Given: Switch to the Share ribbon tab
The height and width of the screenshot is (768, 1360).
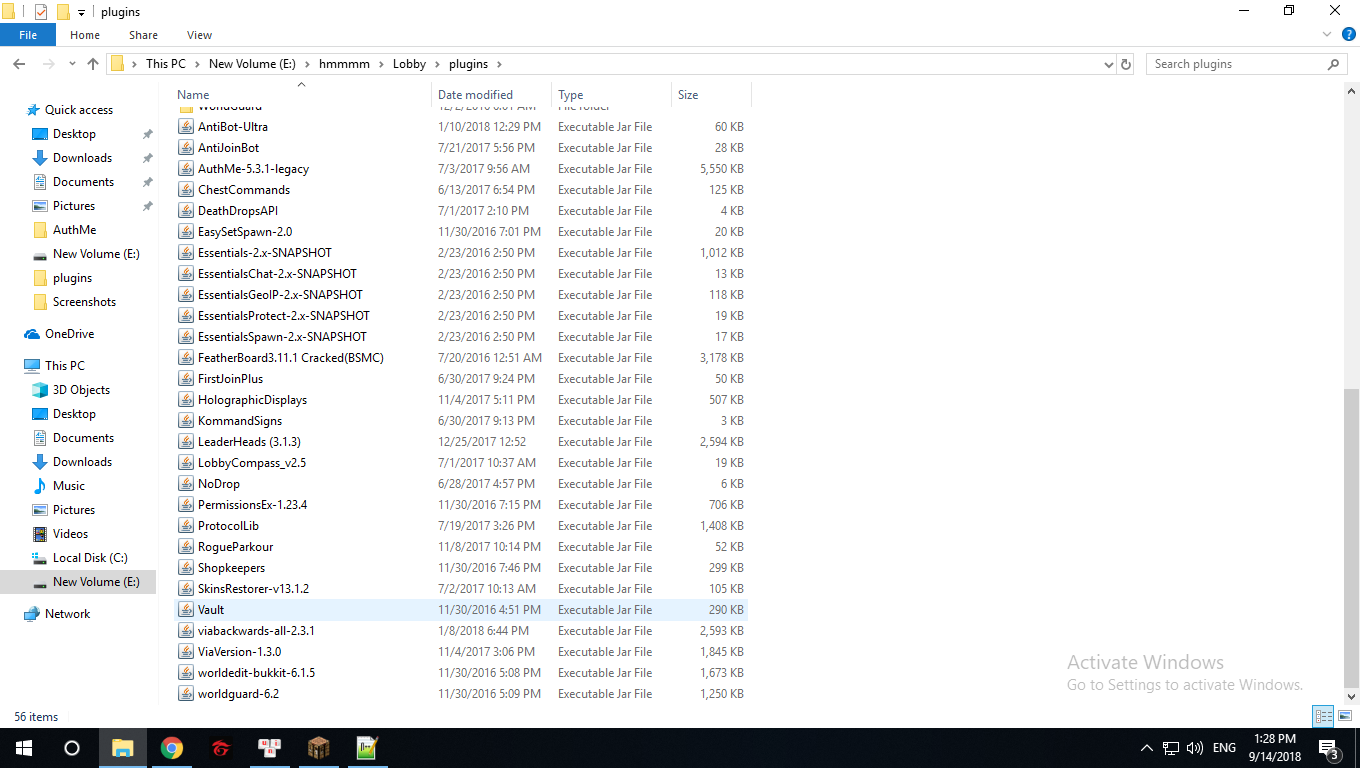Looking at the screenshot, I should pyautogui.click(x=143, y=35).
